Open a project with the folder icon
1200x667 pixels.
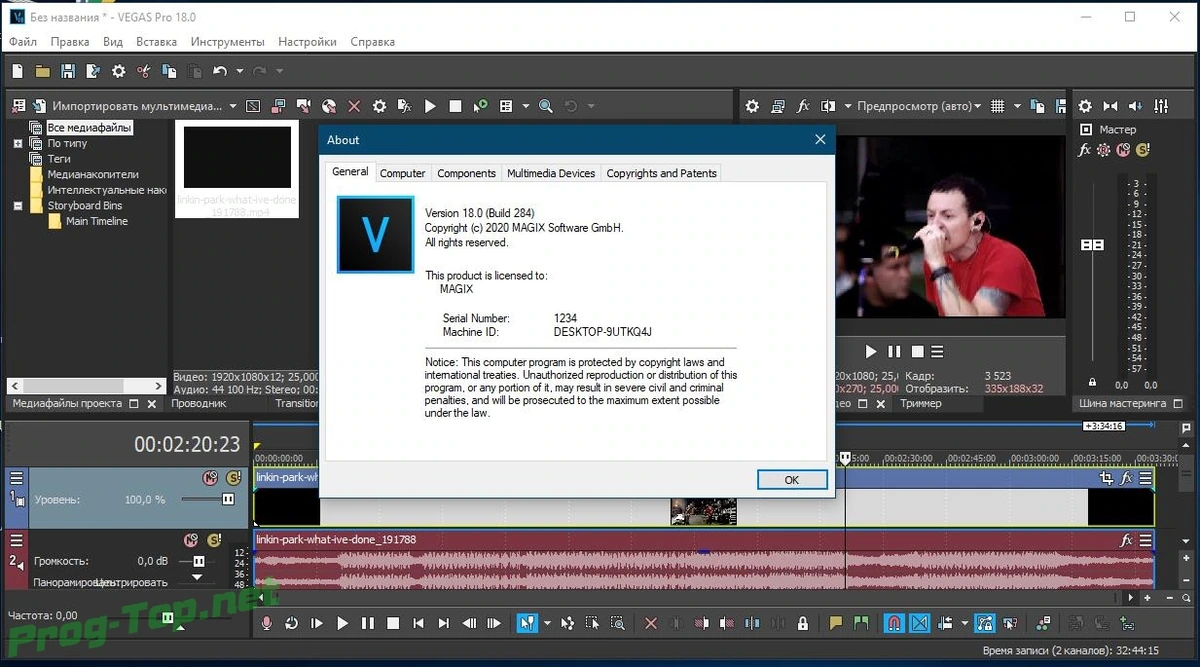pos(43,71)
